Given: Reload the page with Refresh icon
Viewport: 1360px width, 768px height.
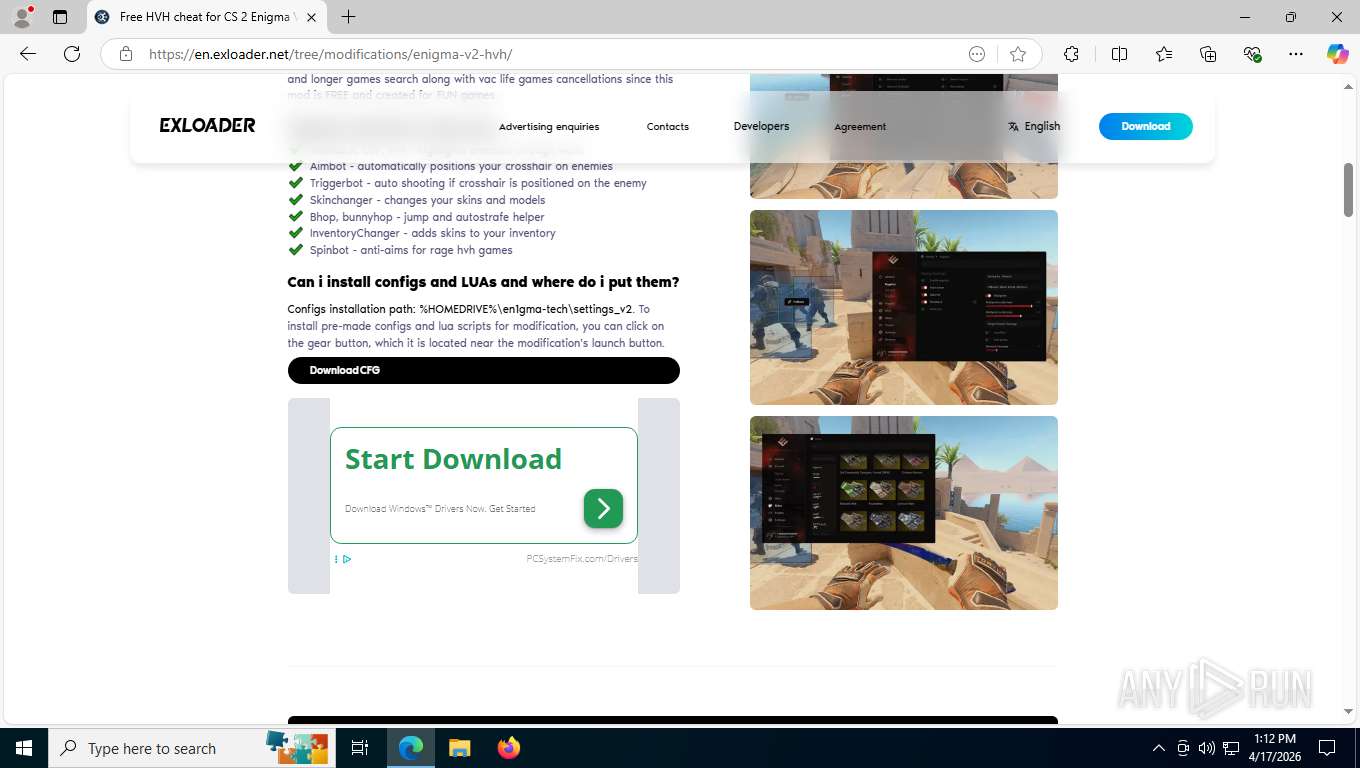Looking at the screenshot, I should point(72,54).
